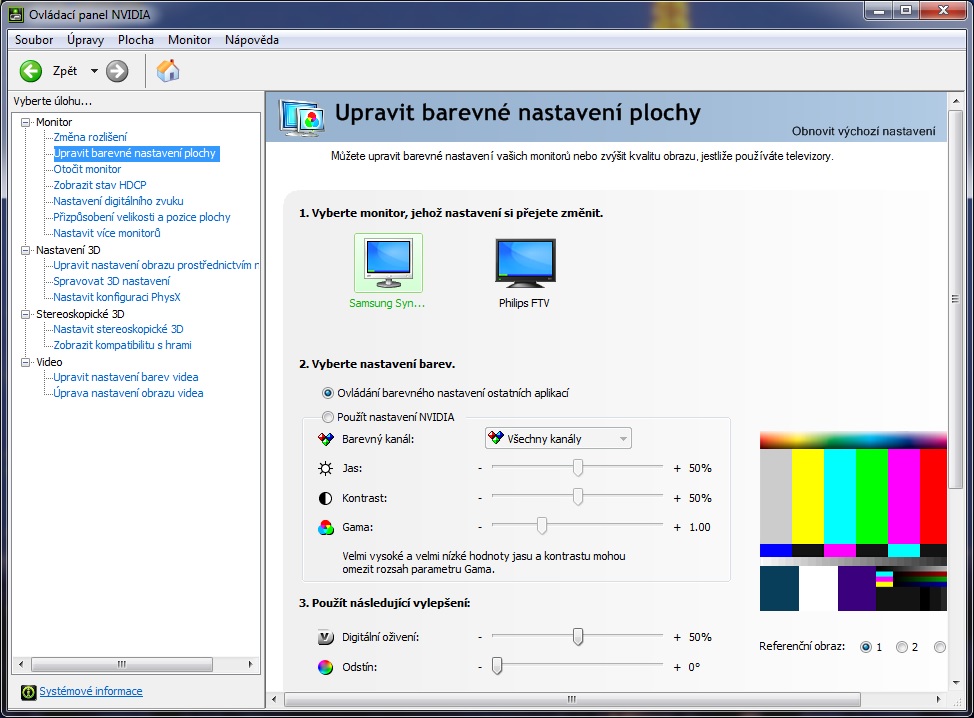Viewport: 974px width, 718px height.
Task: Click the Kontrast half-circle icon
Action: [325, 498]
